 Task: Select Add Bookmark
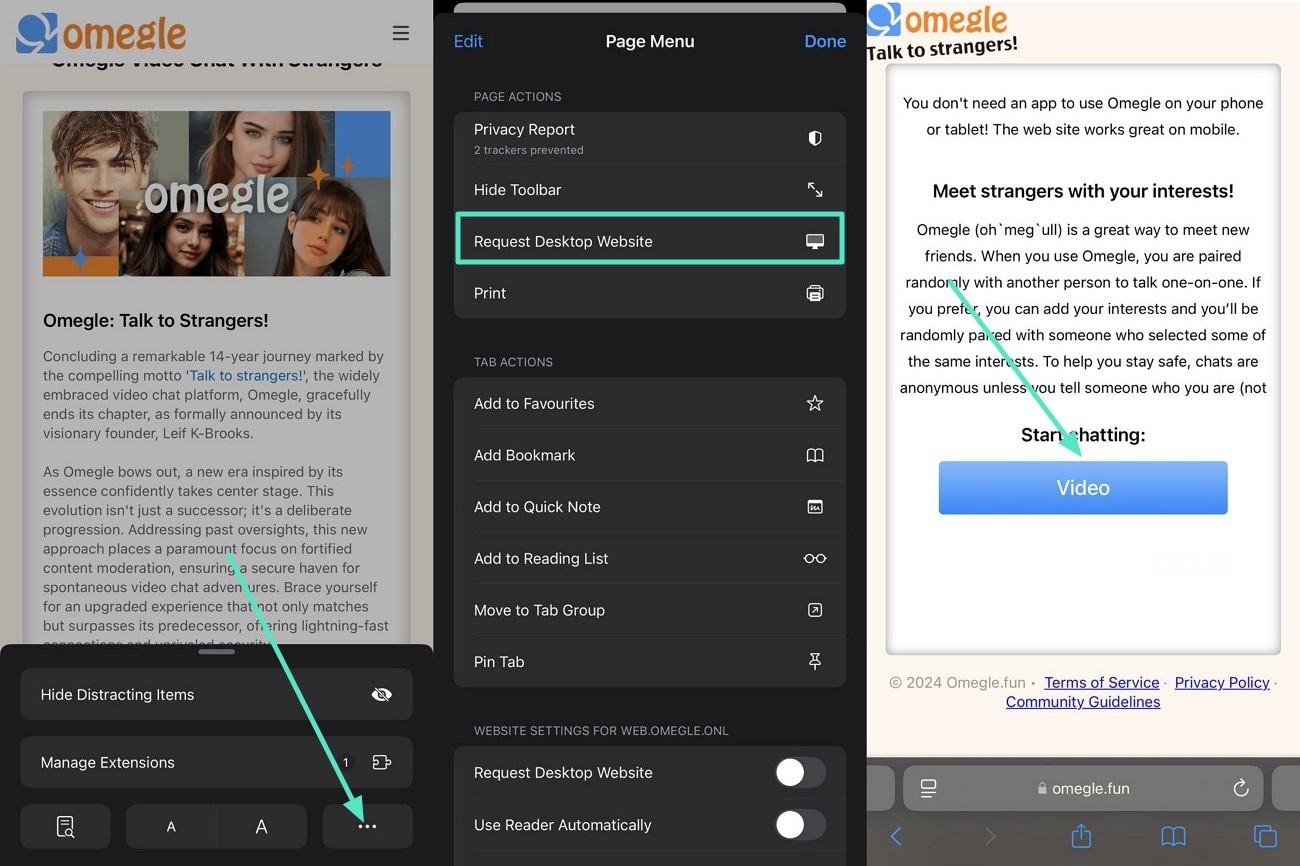650,455
